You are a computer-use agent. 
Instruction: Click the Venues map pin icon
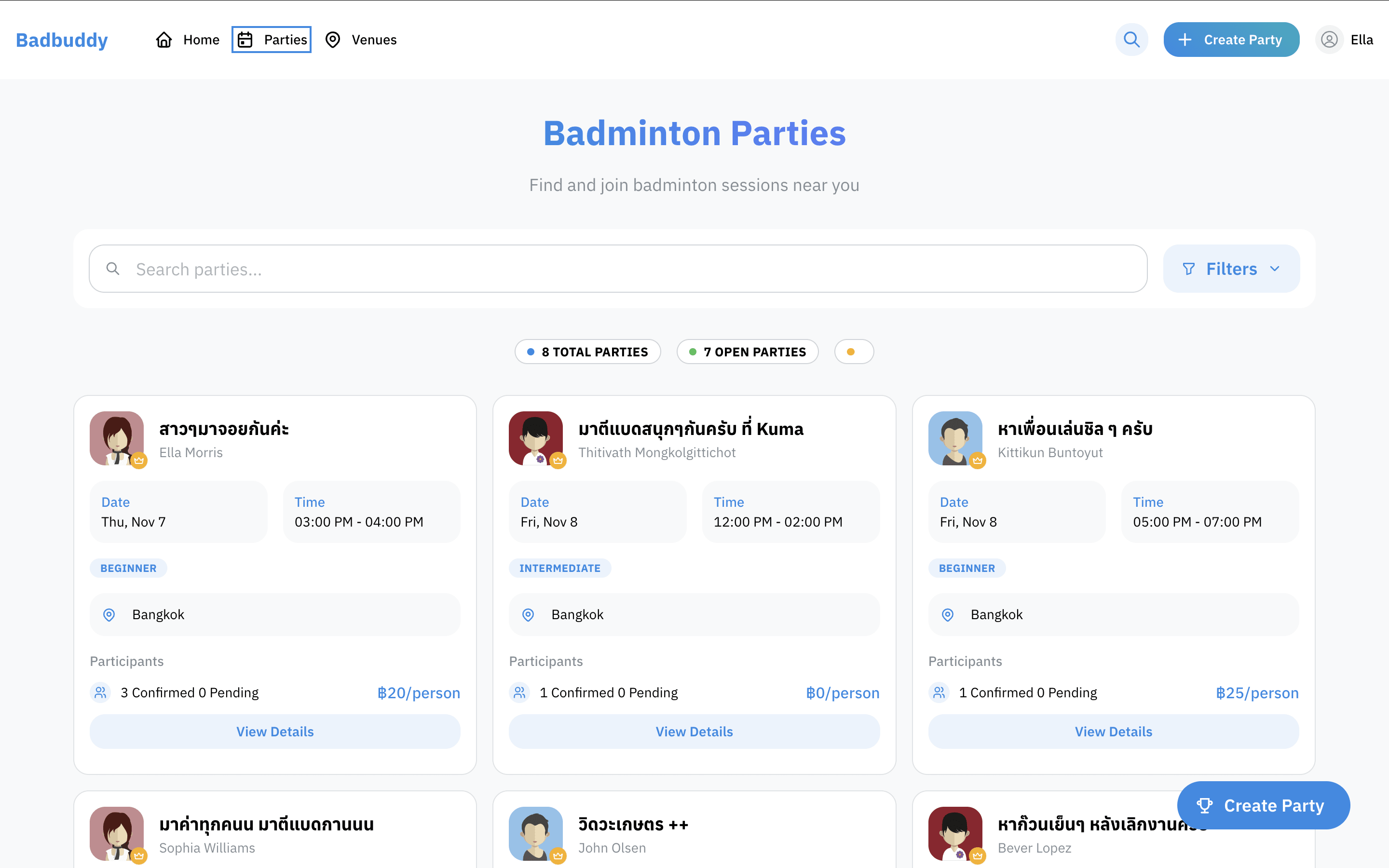tap(332, 40)
